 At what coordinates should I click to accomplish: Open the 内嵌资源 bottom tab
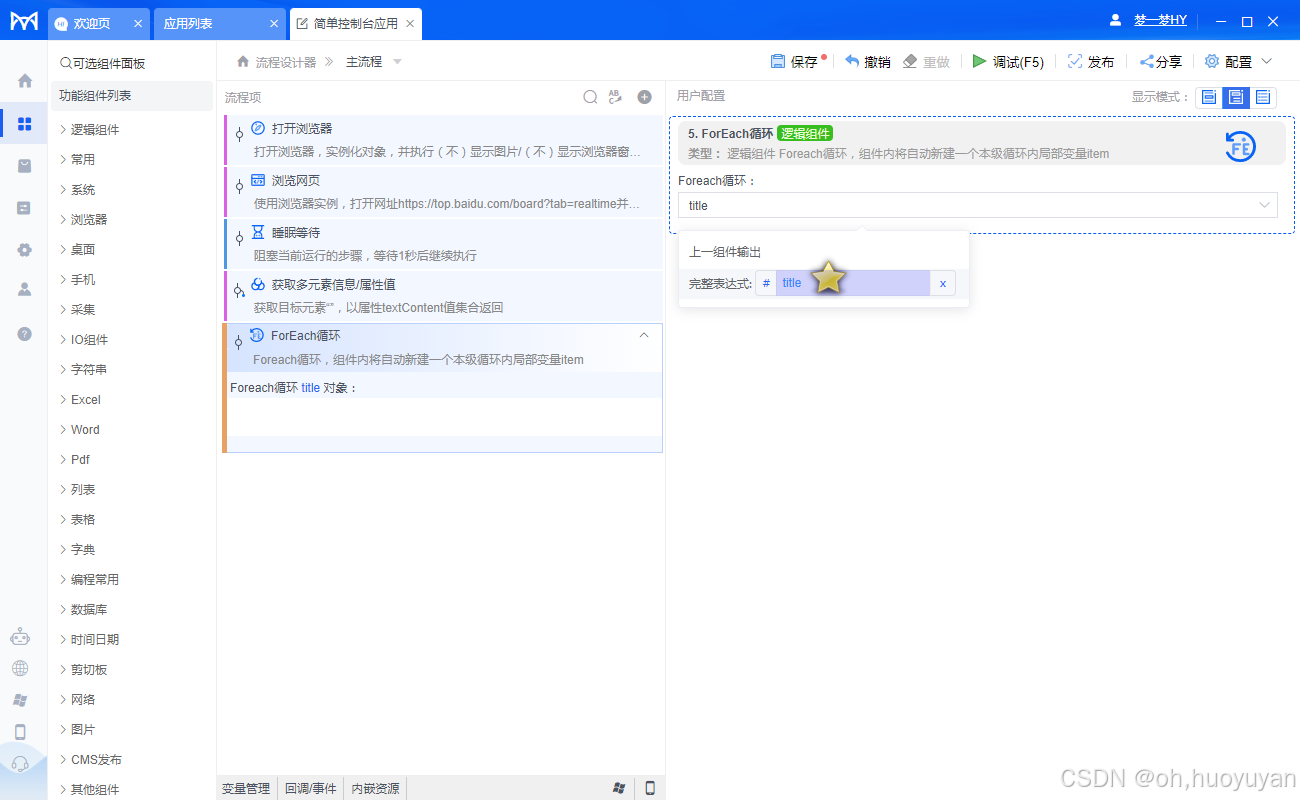(x=375, y=788)
